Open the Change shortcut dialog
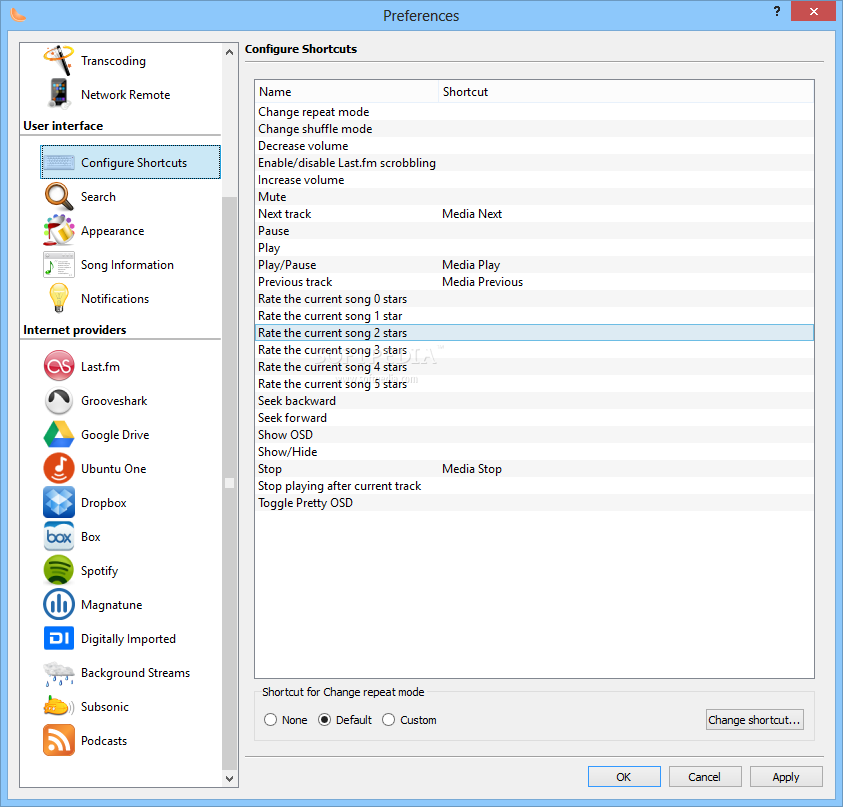 pos(755,720)
